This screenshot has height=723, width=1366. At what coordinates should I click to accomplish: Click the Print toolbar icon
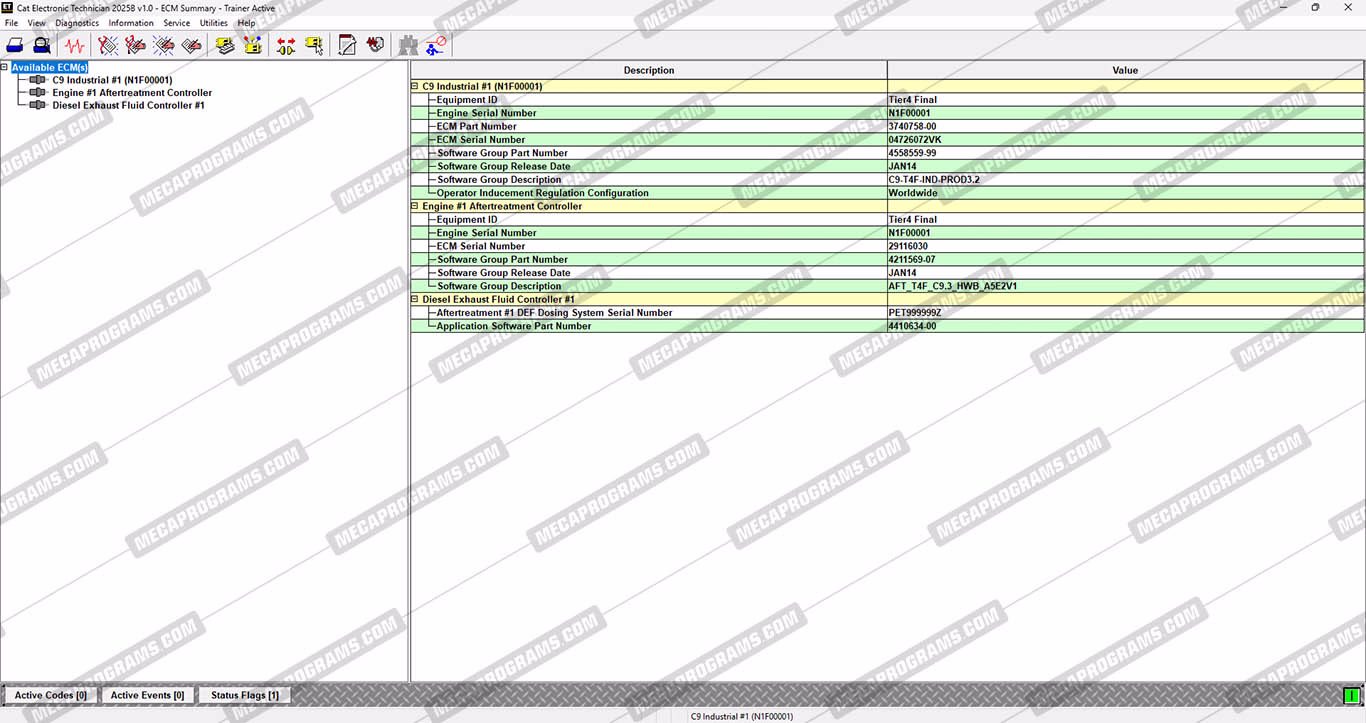pyautogui.click(x=15, y=45)
